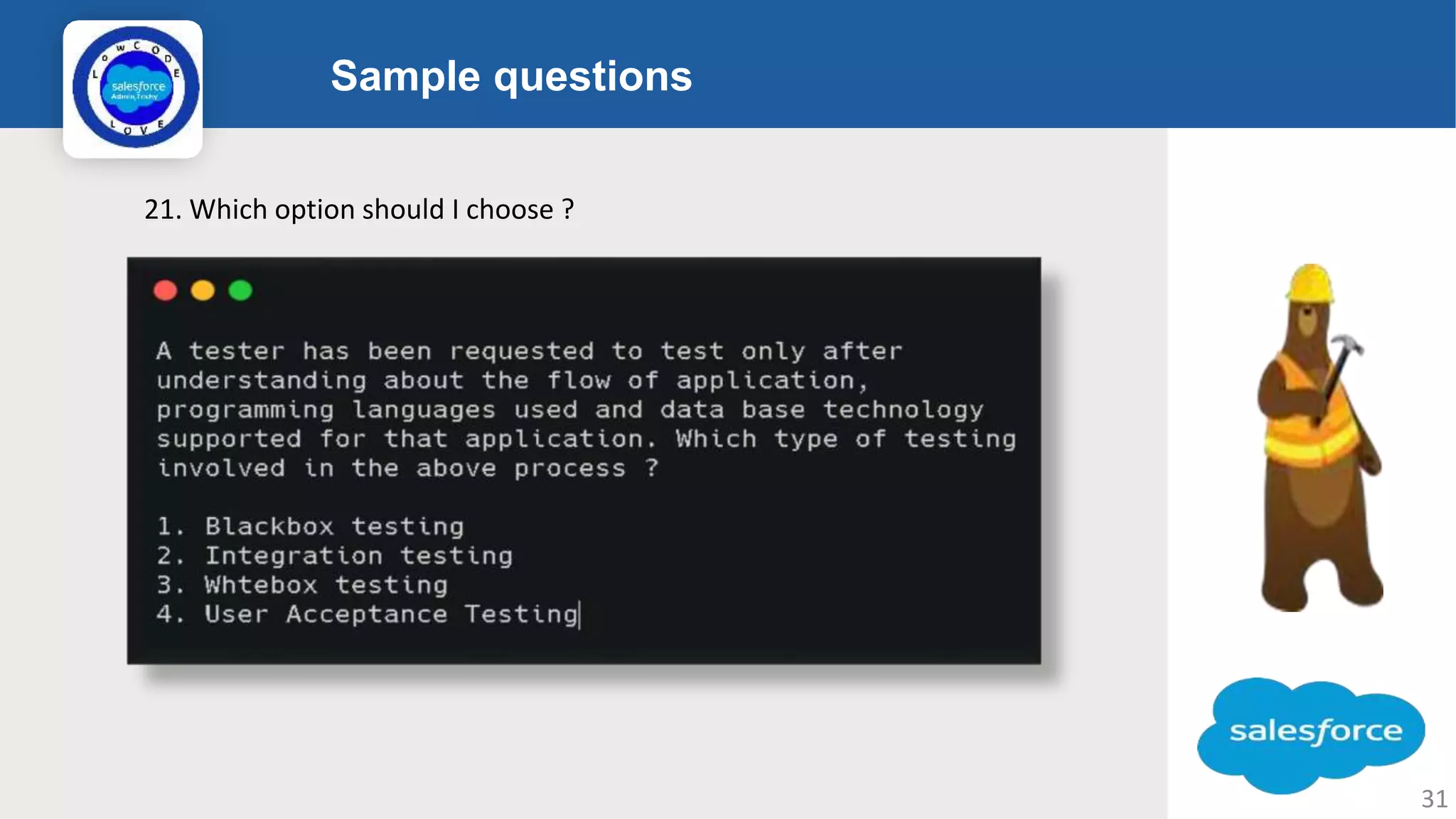Click the Salesforce cloud logo
The width and height of the screenshot is (1456, 819).
pyautogui.click(x=1312, y=732)
